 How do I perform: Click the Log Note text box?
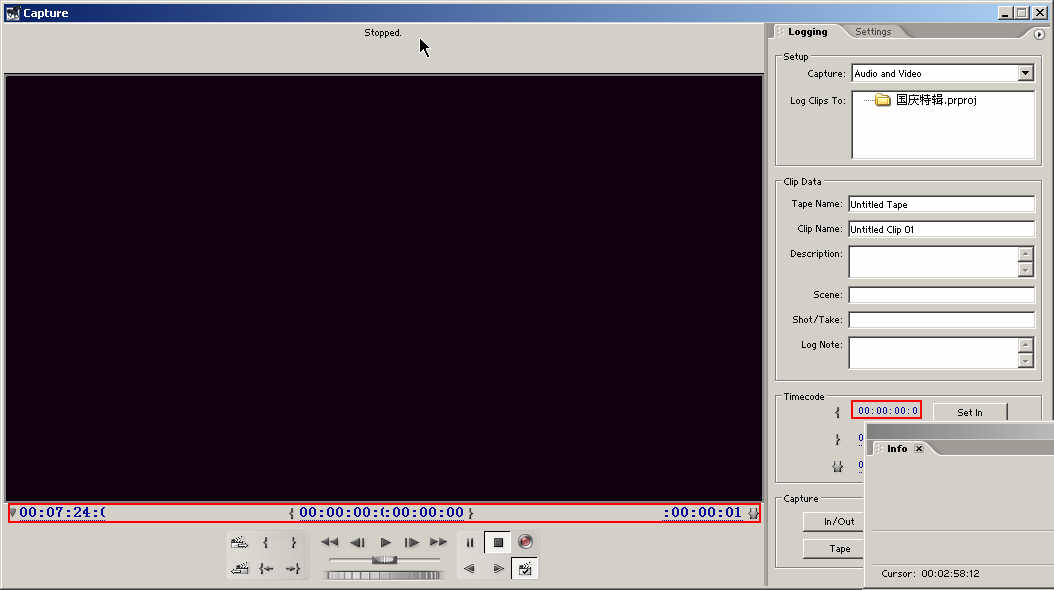933,353
